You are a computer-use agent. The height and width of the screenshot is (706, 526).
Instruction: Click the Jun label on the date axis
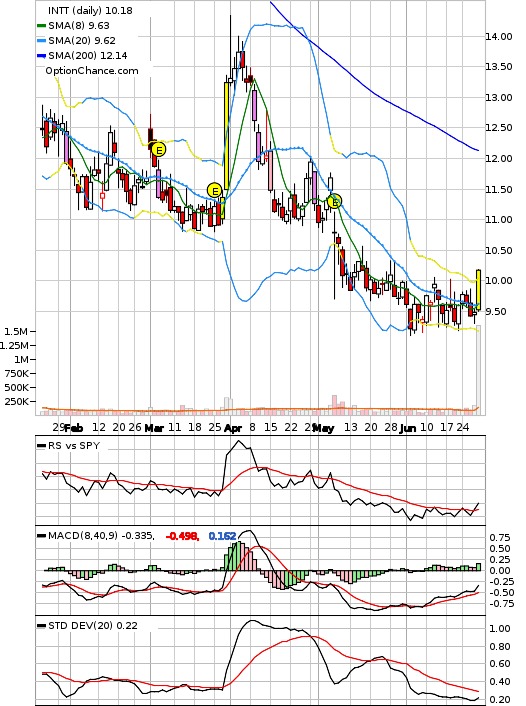(x=407, y=428)
